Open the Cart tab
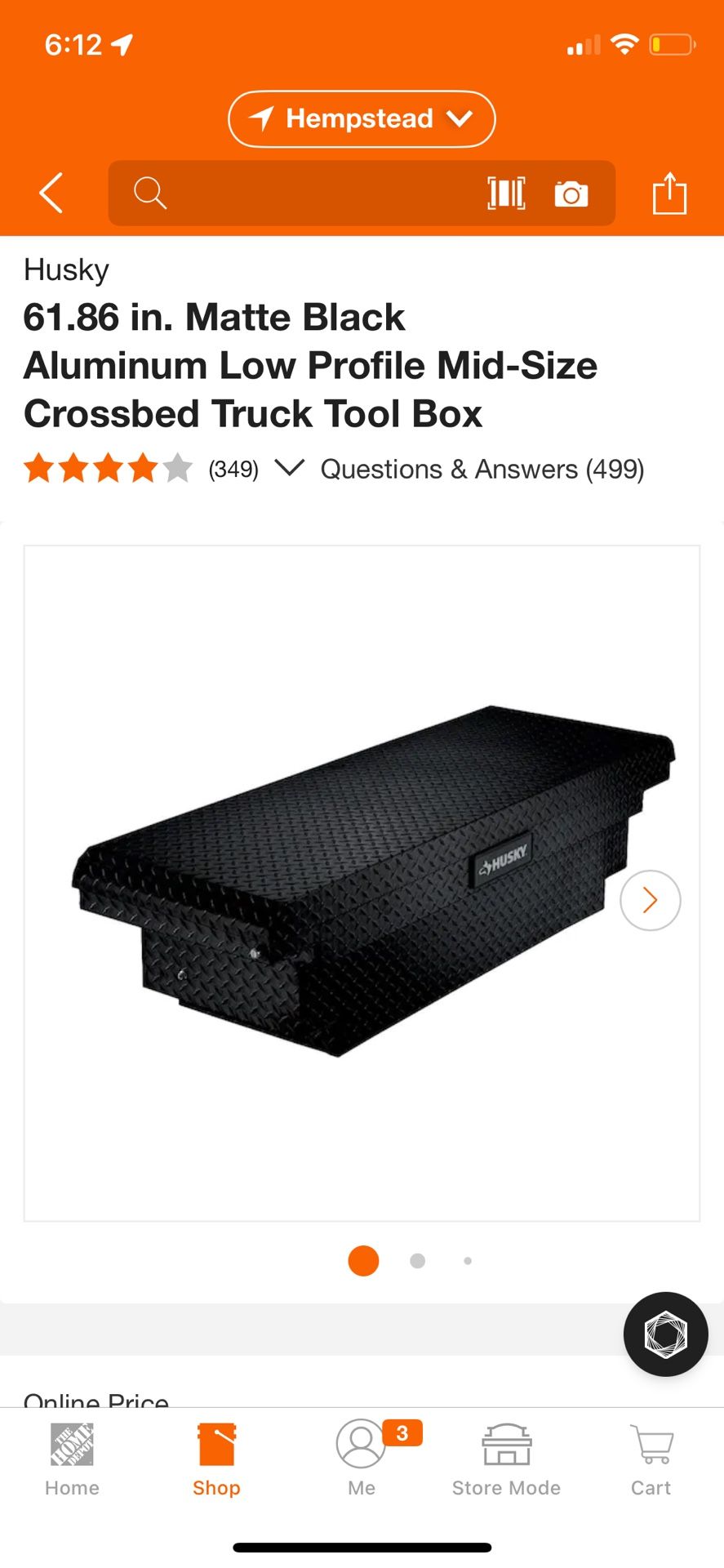This screenshot has width=724, height=1568. coord(651,1461)
